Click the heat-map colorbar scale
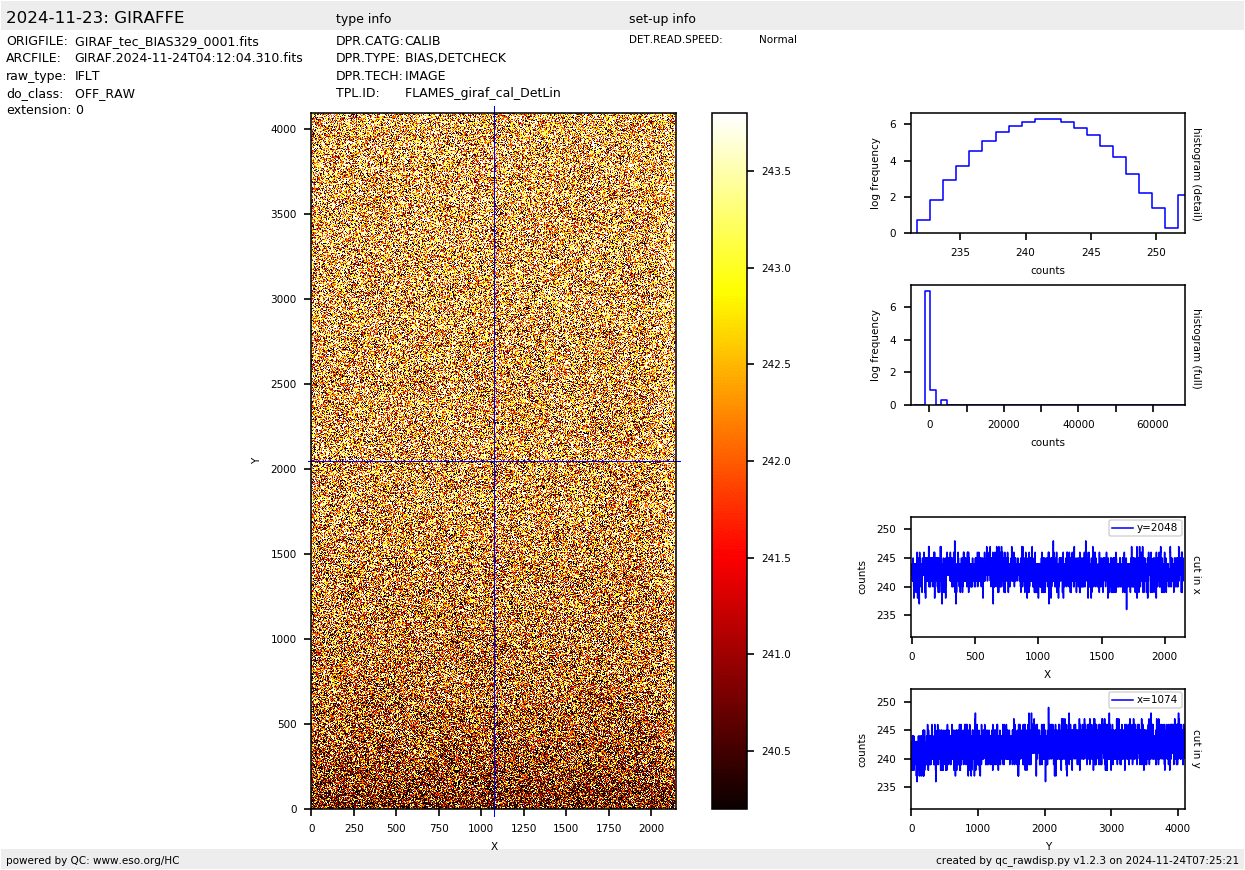 729,460
